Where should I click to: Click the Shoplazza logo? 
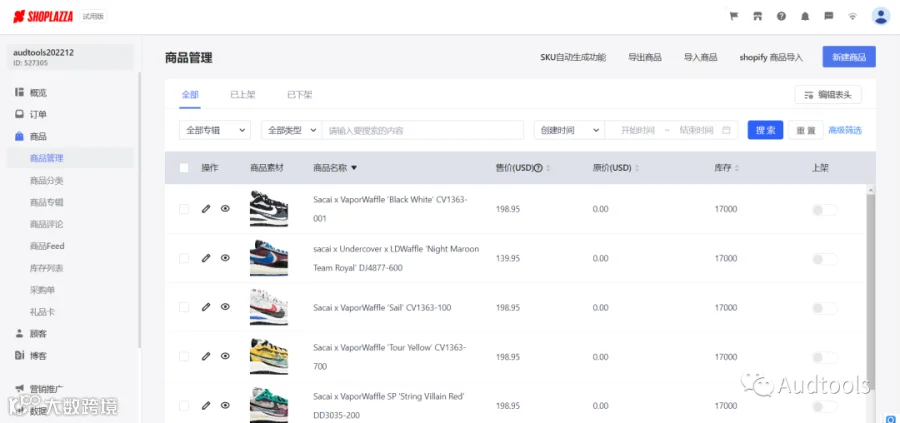[43, 17]
